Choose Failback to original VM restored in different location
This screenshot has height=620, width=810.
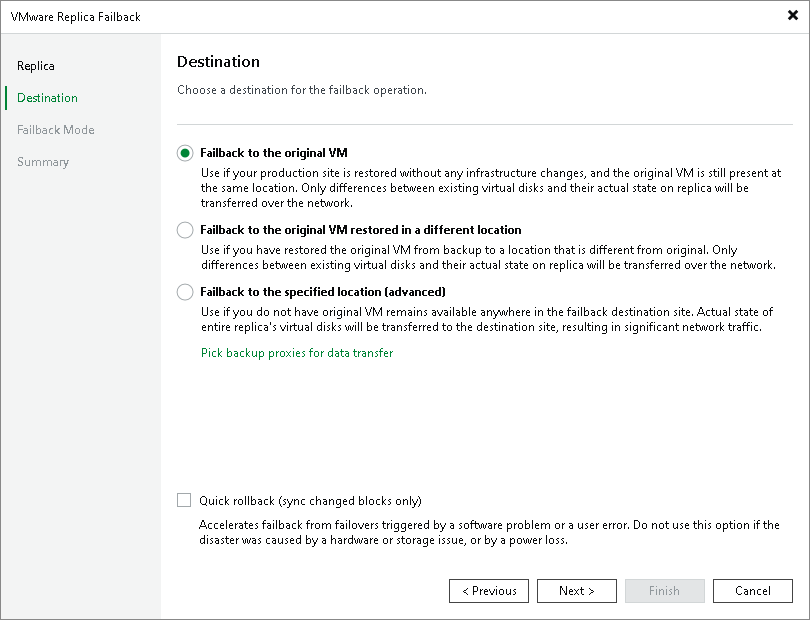pyautogui.click(x=185, y=230)
